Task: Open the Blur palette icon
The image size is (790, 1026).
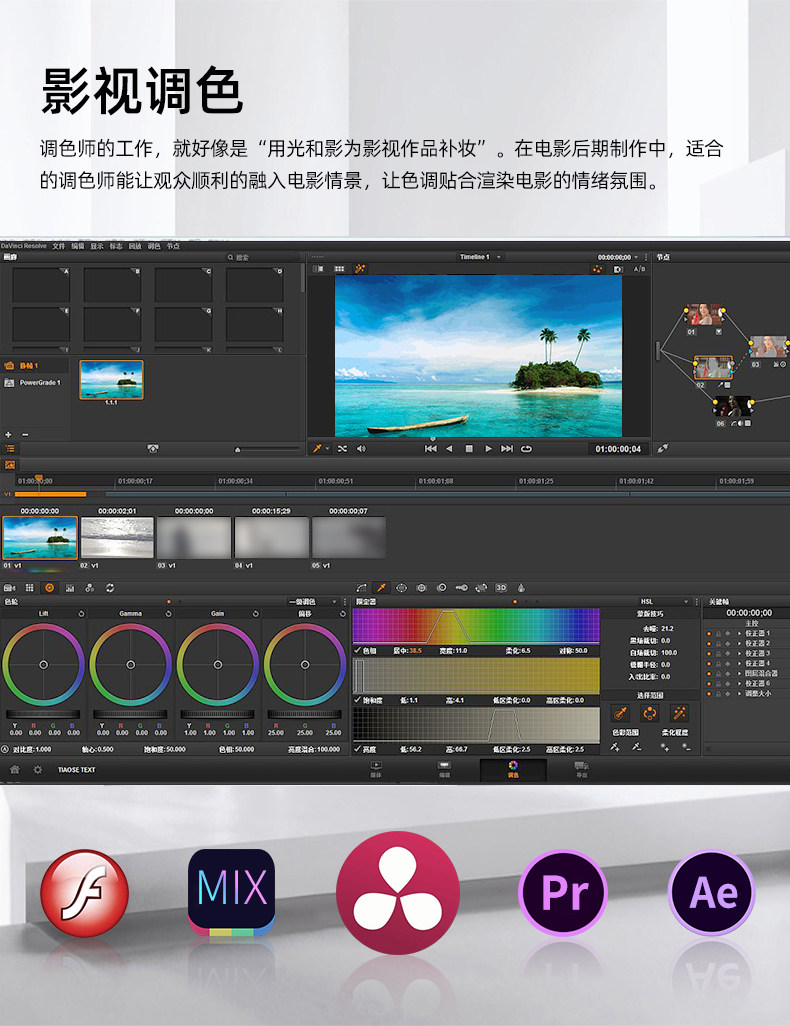Action: [x=442, y=588]
